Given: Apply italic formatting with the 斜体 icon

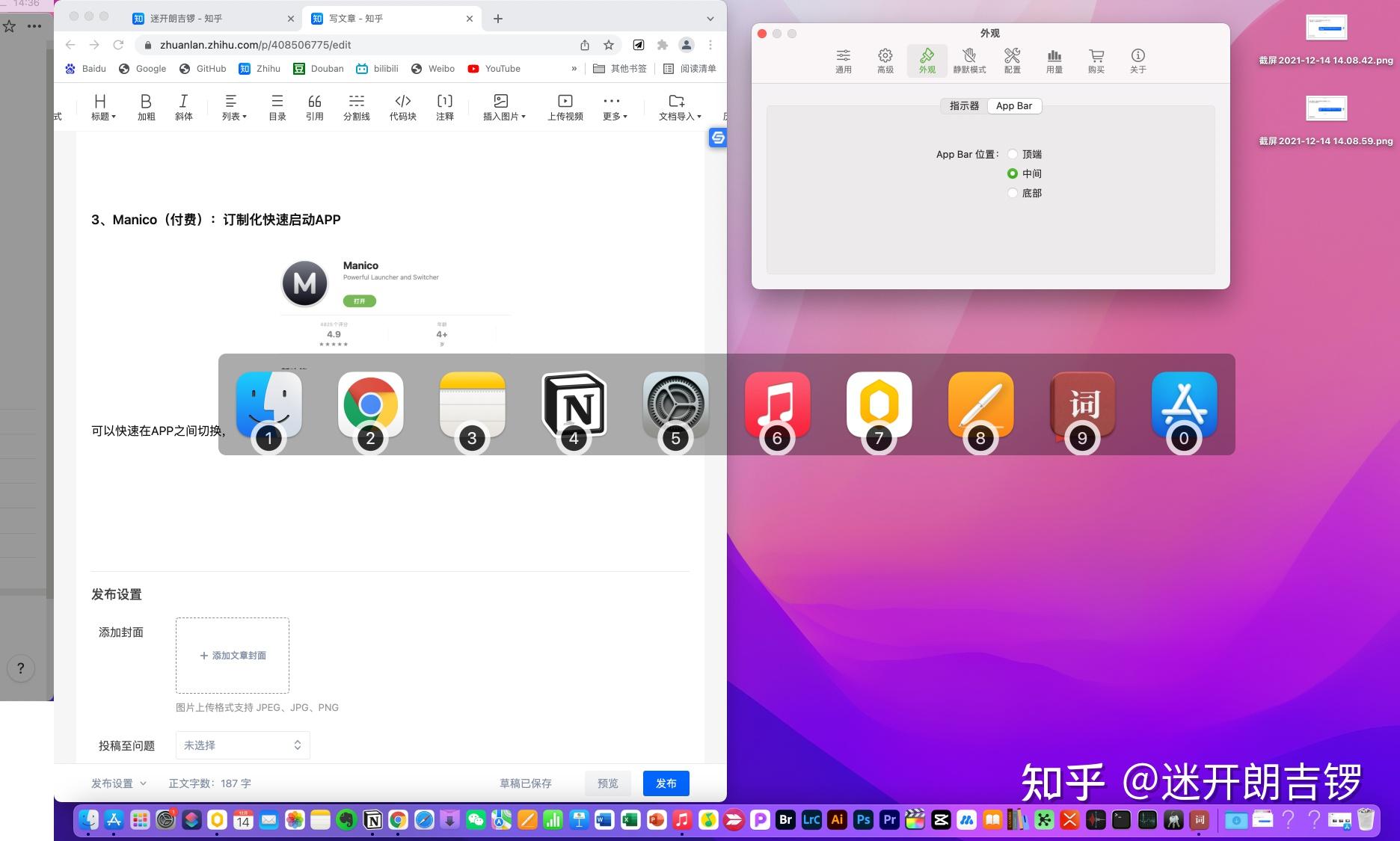Looking at the screenshot, I should point(184,106).
